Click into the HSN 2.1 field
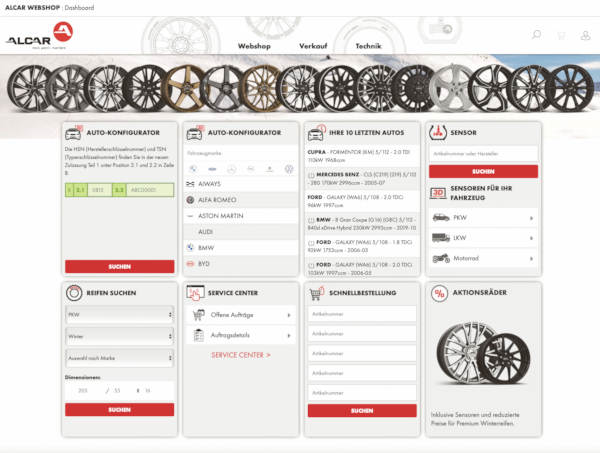The height and width of the screenshot is (453, 600). pos(99,190)
